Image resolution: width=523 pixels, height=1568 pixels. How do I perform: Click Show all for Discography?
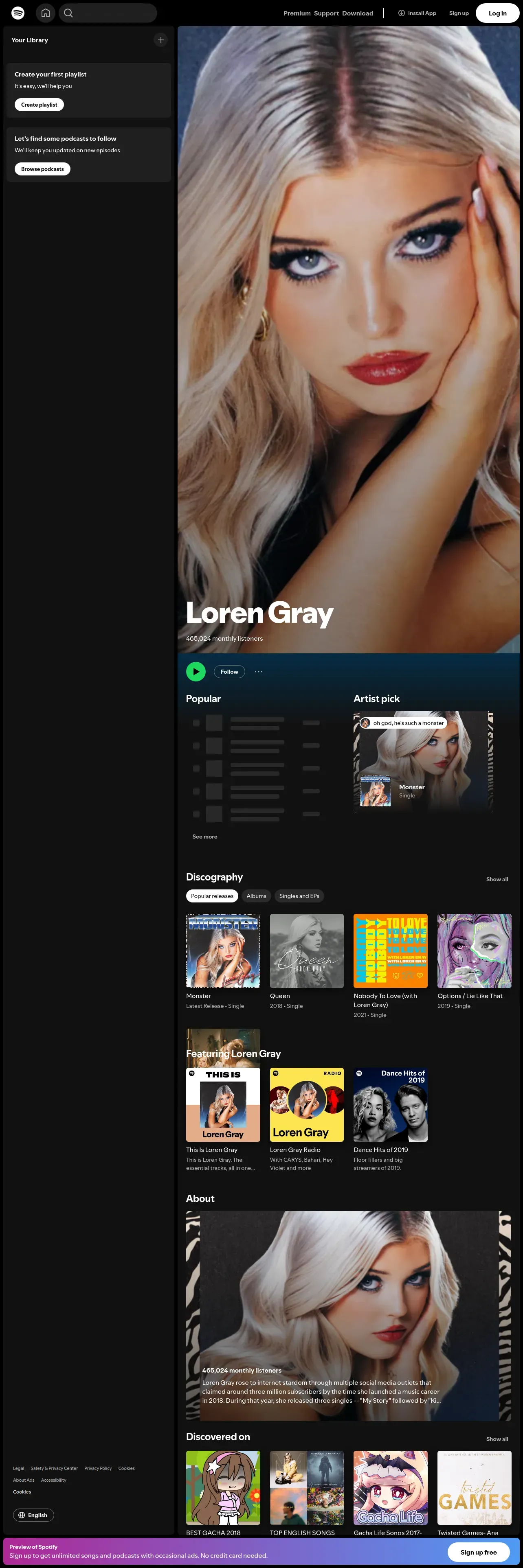(497, 879)
